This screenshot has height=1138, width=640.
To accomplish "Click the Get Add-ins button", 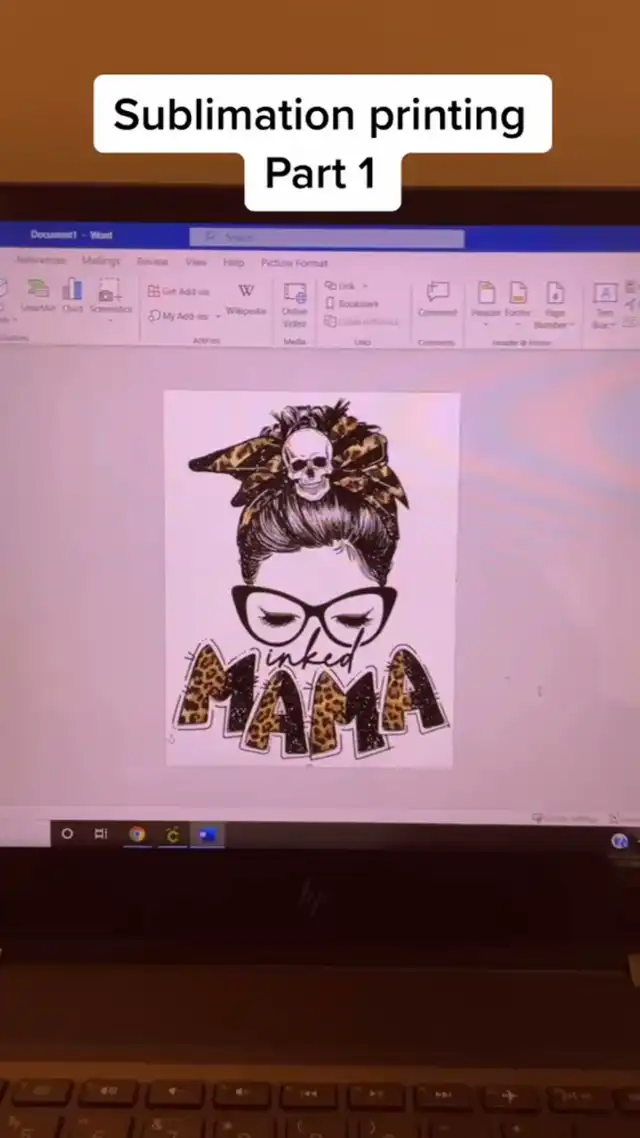I will point(179,291).
